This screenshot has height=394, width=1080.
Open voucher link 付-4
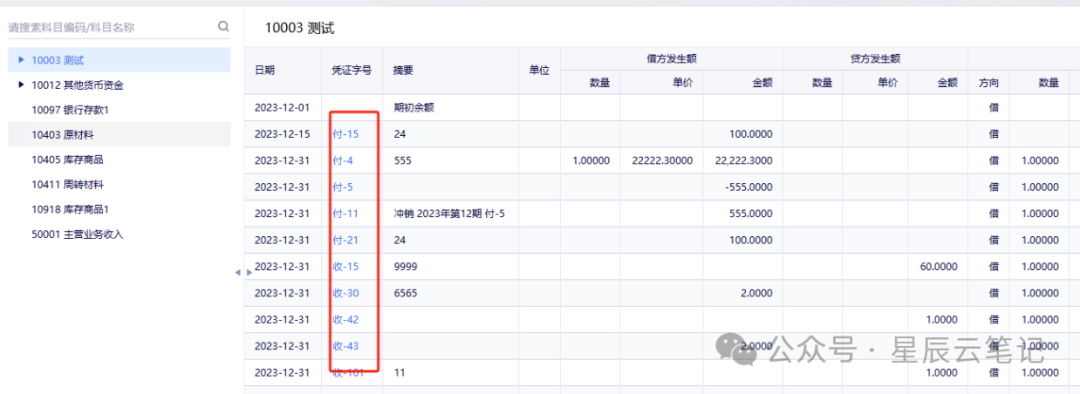coord(342,160)
